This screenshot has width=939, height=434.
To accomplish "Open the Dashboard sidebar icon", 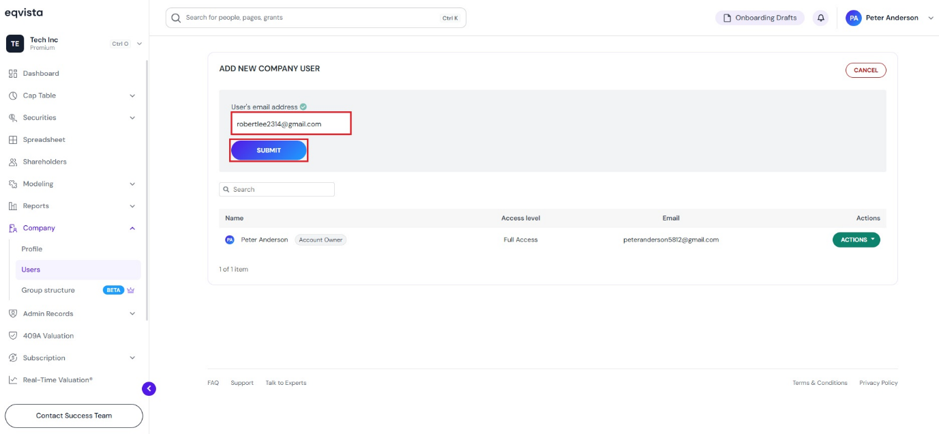I will pos(13,74).
